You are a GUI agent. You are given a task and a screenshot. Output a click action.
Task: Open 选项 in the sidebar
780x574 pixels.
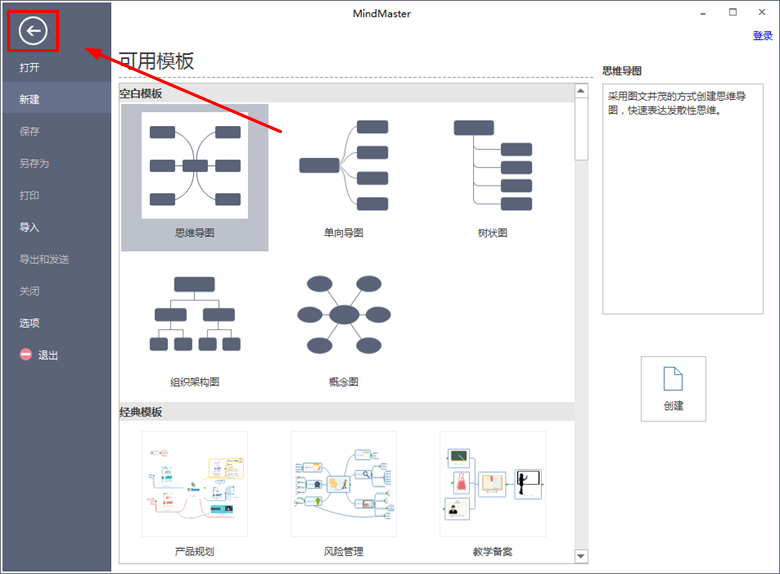tap(29, 322)
